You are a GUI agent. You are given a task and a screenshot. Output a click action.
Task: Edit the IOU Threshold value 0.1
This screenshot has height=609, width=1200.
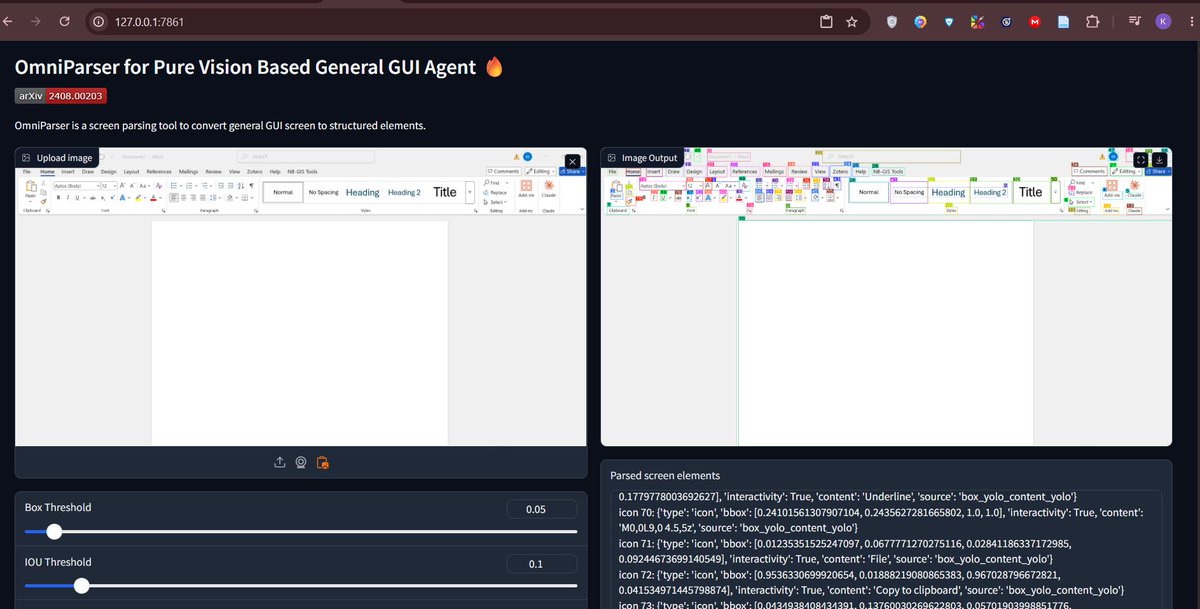pyautogui.click(x=542, y=565)
